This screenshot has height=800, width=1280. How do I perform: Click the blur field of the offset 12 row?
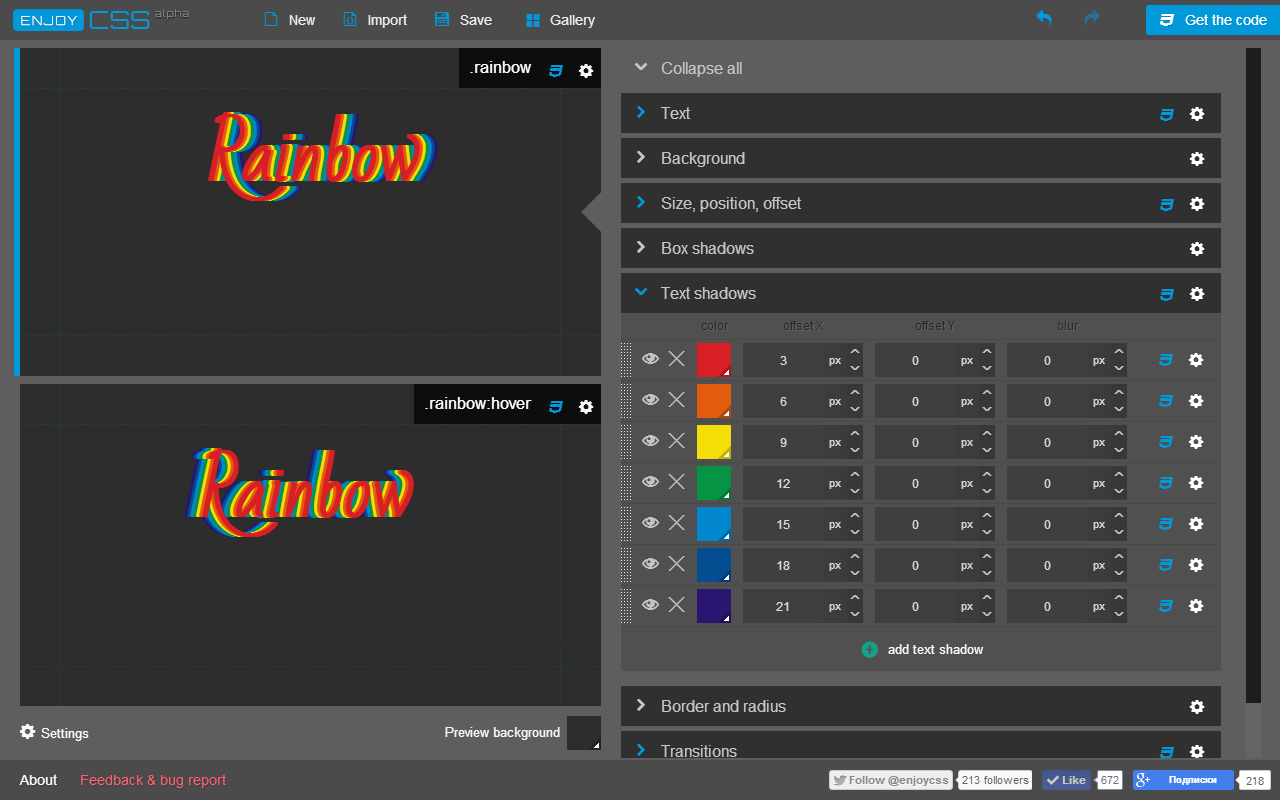coord(1047,483)
